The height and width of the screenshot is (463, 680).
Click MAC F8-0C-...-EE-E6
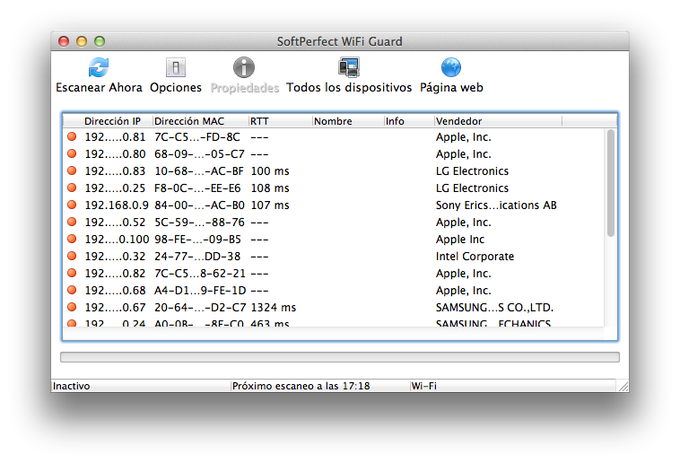point(198,188)
